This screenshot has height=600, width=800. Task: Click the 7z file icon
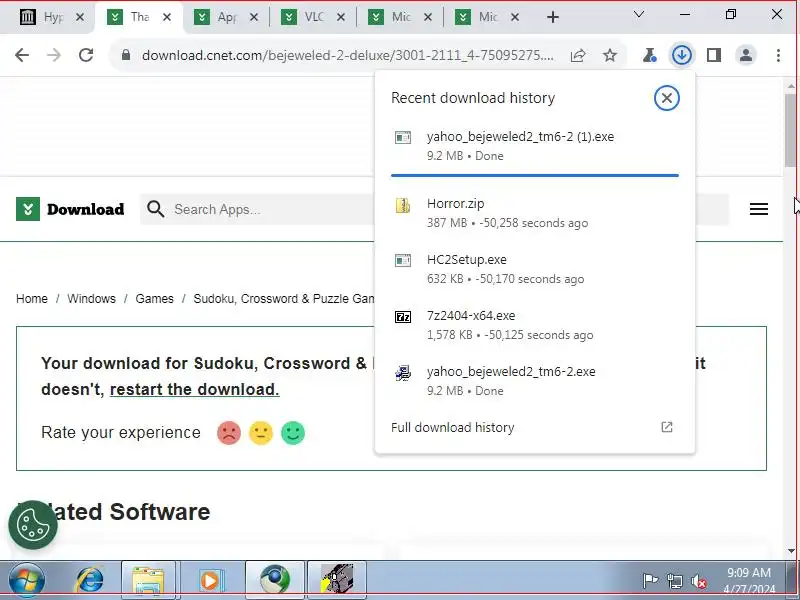(x=403, y=317)
